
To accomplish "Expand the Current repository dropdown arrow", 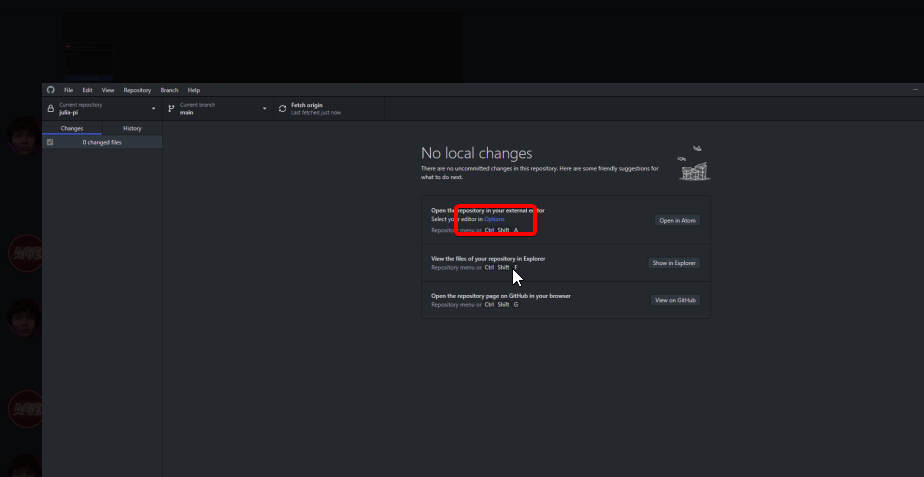I will (x=154, y=109).
